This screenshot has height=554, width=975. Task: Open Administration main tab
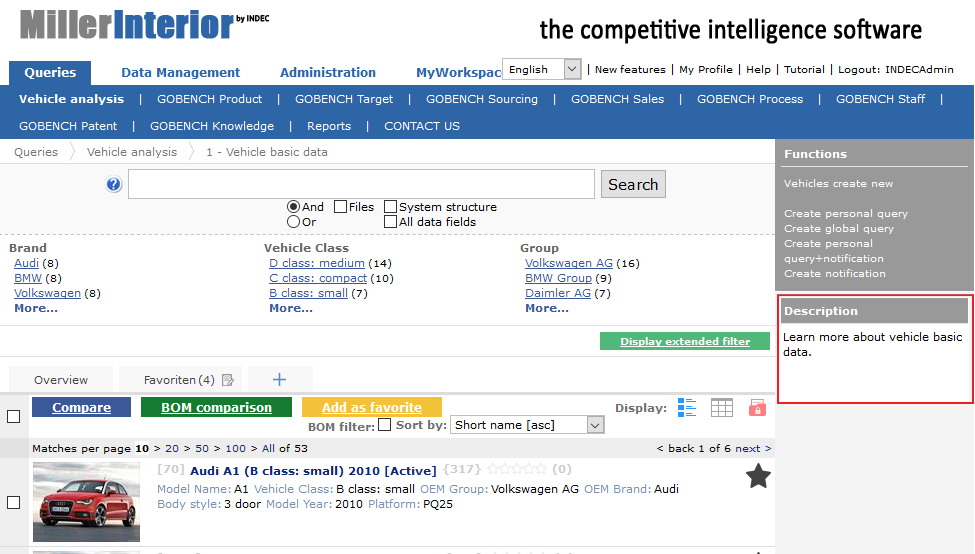(328, 73)
